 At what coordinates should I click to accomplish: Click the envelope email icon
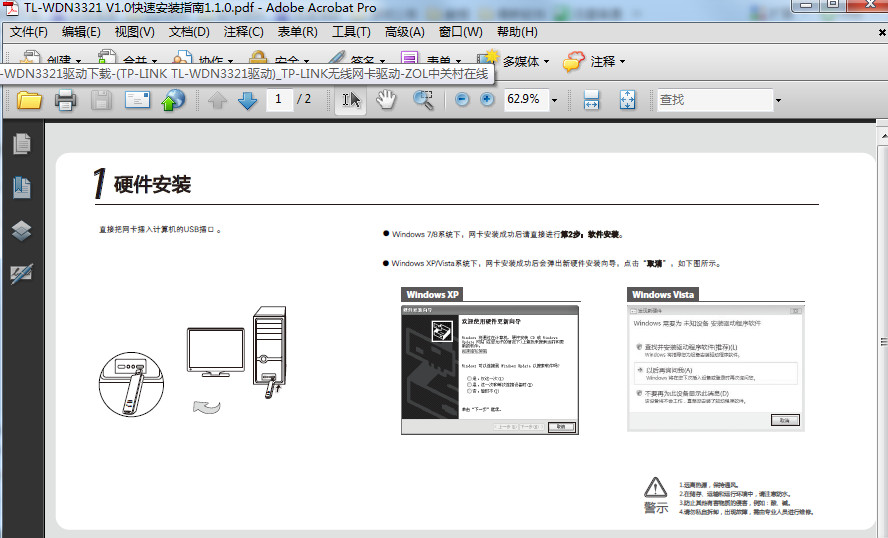tap(138, 100)
